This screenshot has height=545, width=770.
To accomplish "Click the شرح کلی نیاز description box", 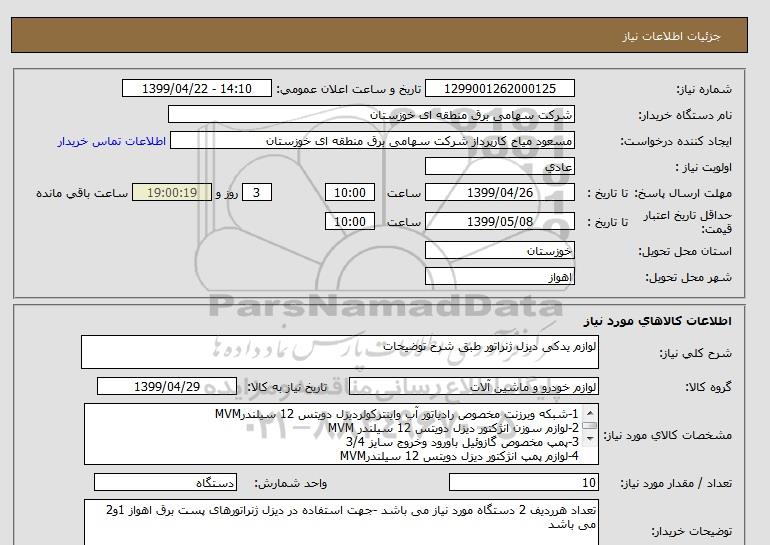I will coord(340,351).
